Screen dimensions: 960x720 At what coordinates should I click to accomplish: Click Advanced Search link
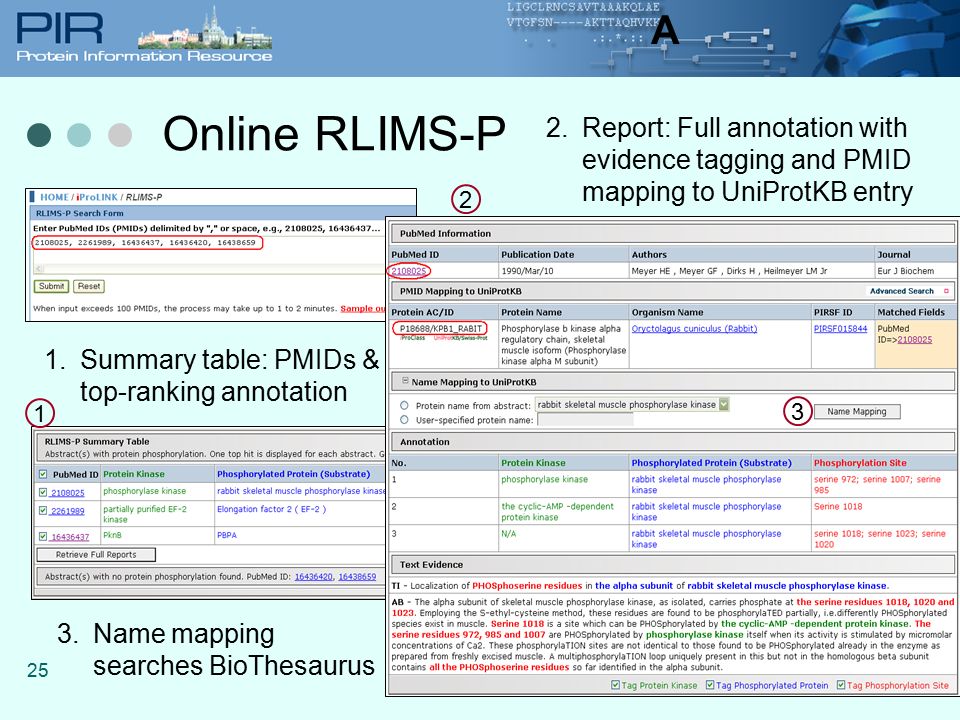pos(901,291)
